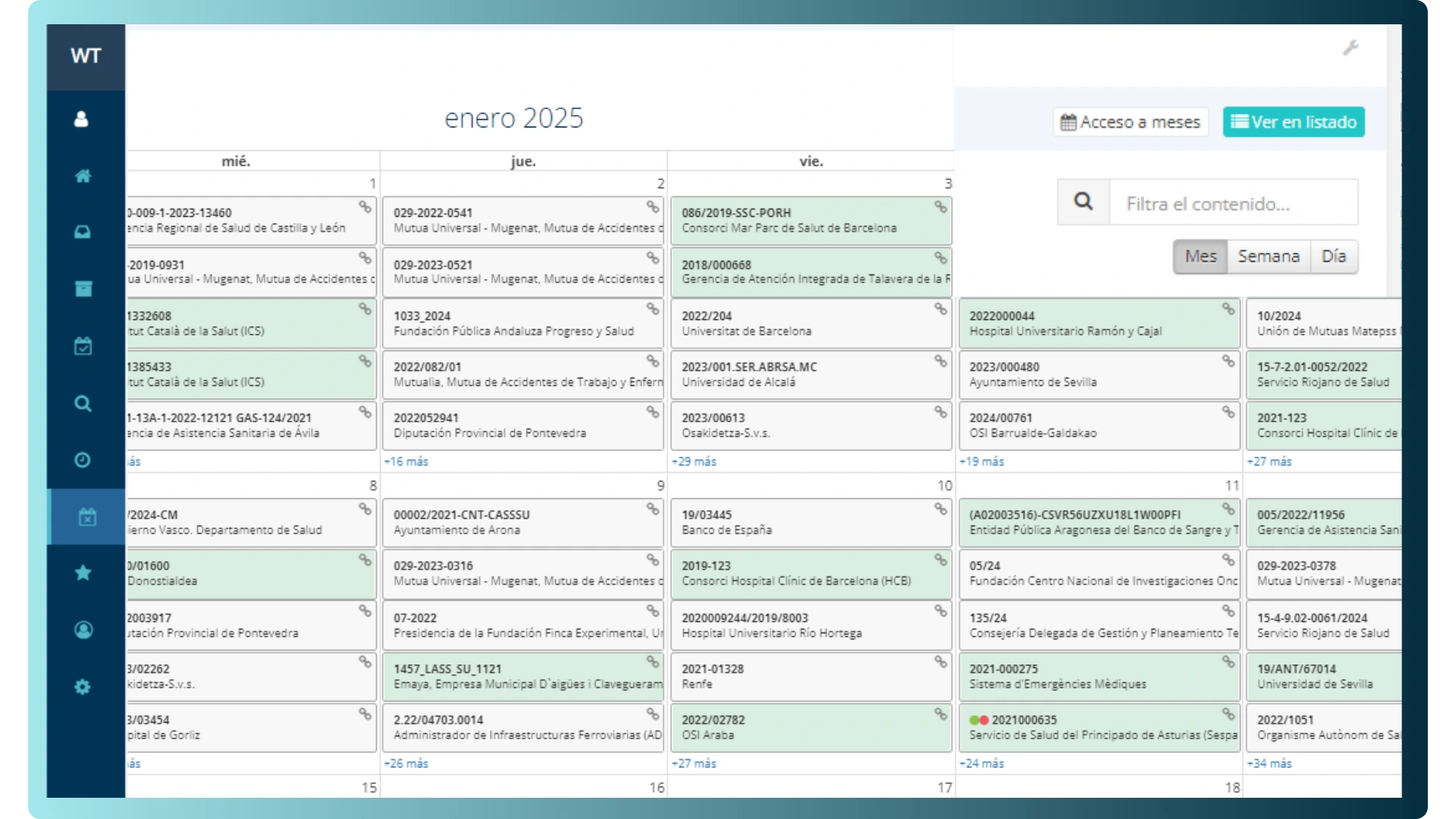The height and width of the screenshot is (819, 1456).
Task: Open 2021-01328 Renfe entry
Action: 811,676
